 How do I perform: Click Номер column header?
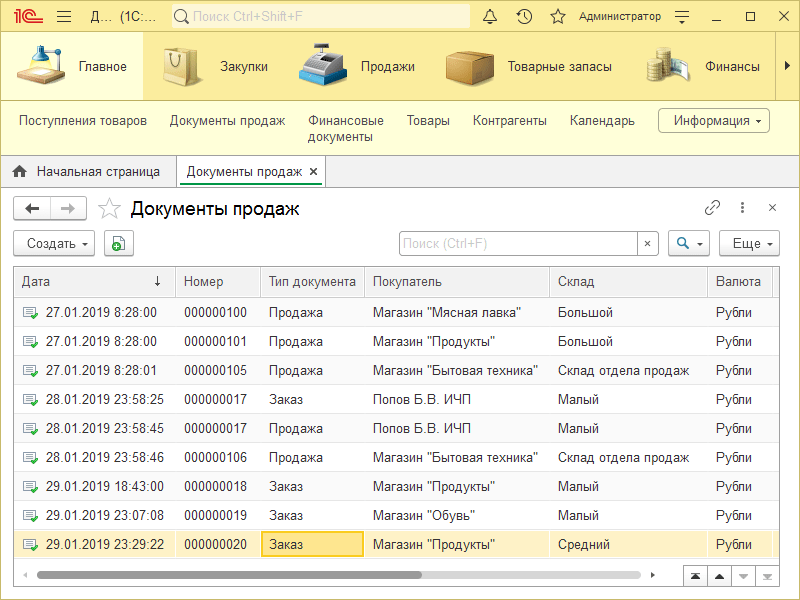pyautogui.click(x=218, y=282)
